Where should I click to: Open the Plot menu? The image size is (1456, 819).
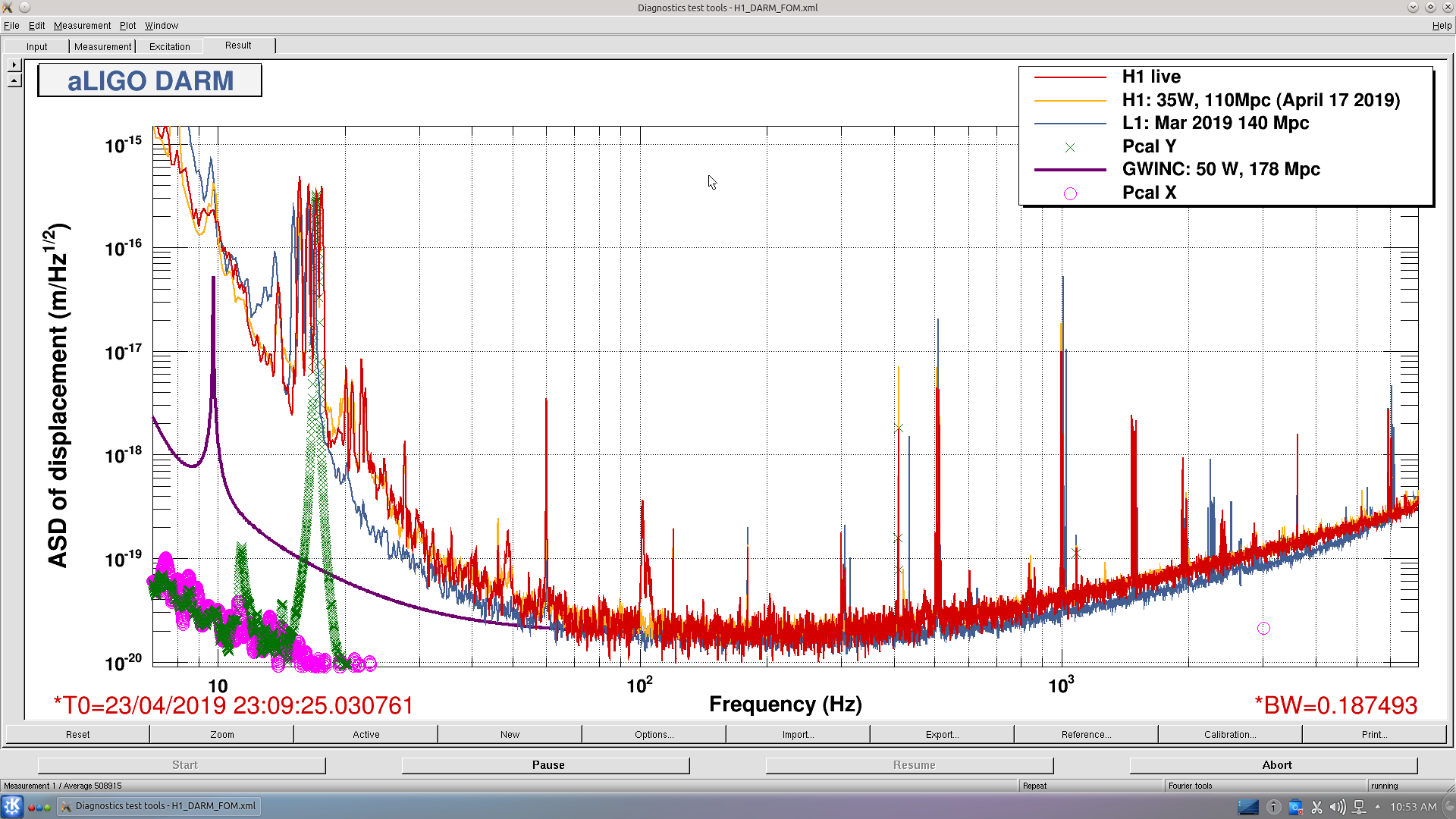[x=127, y=26]
